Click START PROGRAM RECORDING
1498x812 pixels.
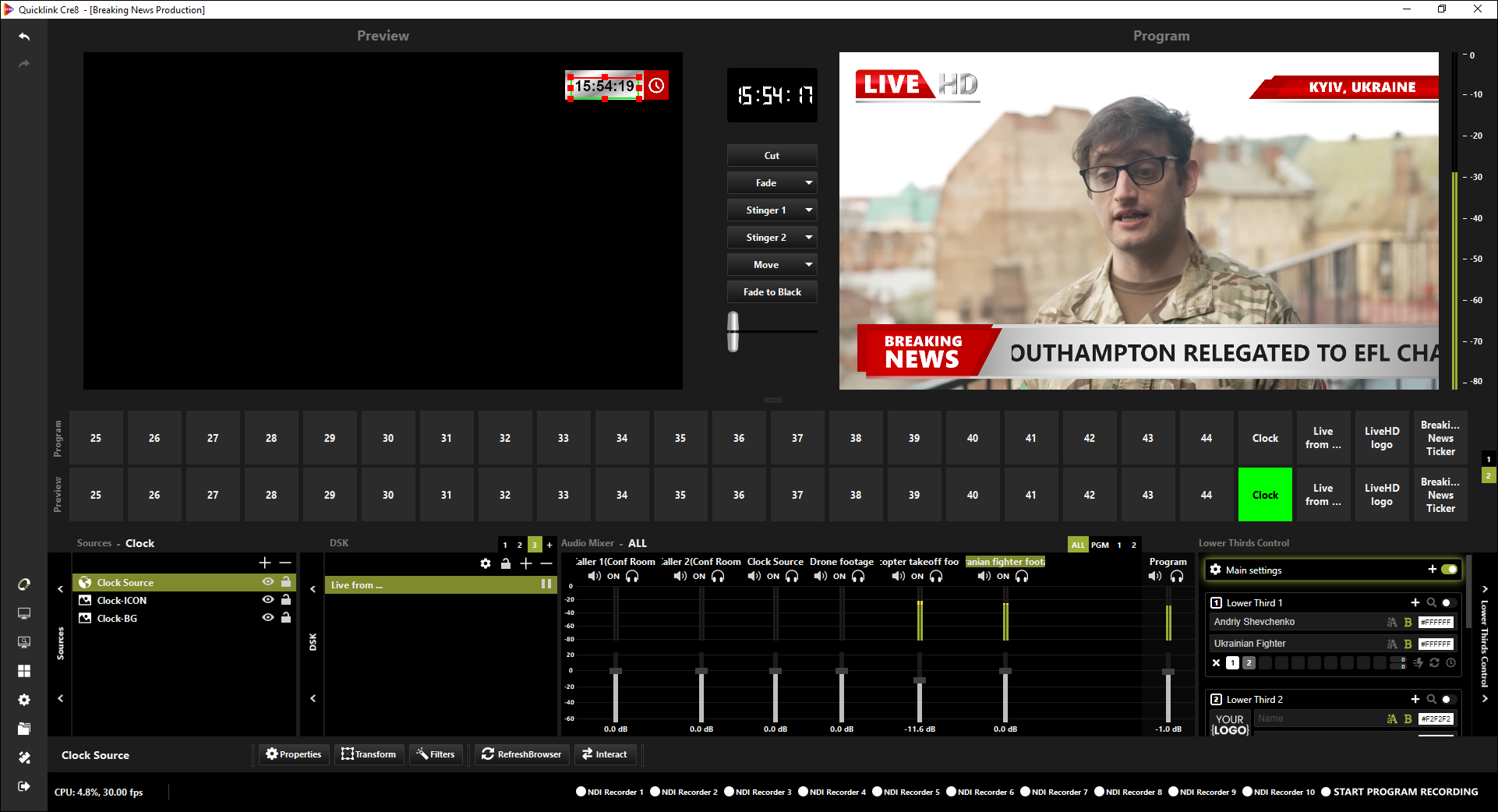(x=1399, y=792)
